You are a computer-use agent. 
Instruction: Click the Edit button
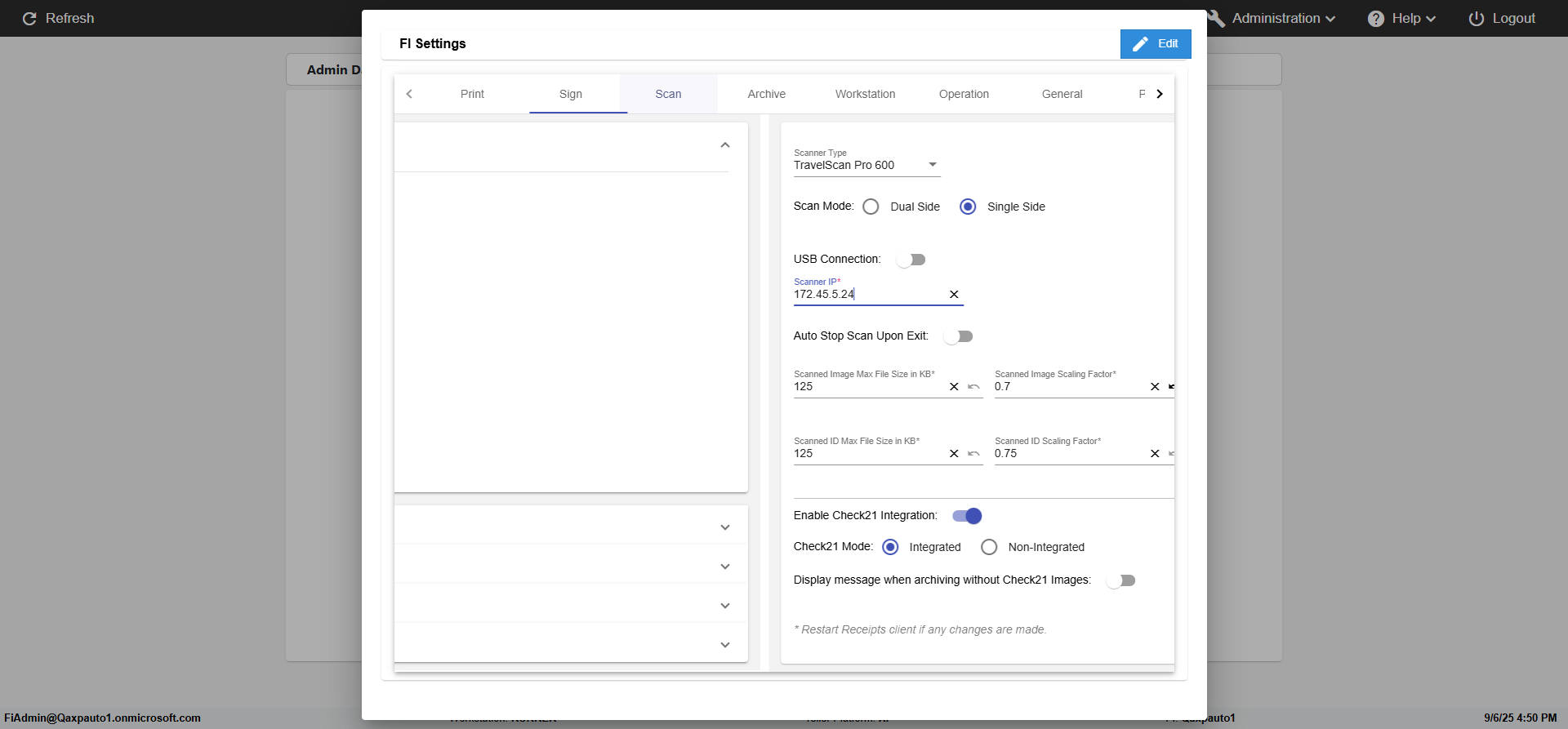click(1155, 44)
